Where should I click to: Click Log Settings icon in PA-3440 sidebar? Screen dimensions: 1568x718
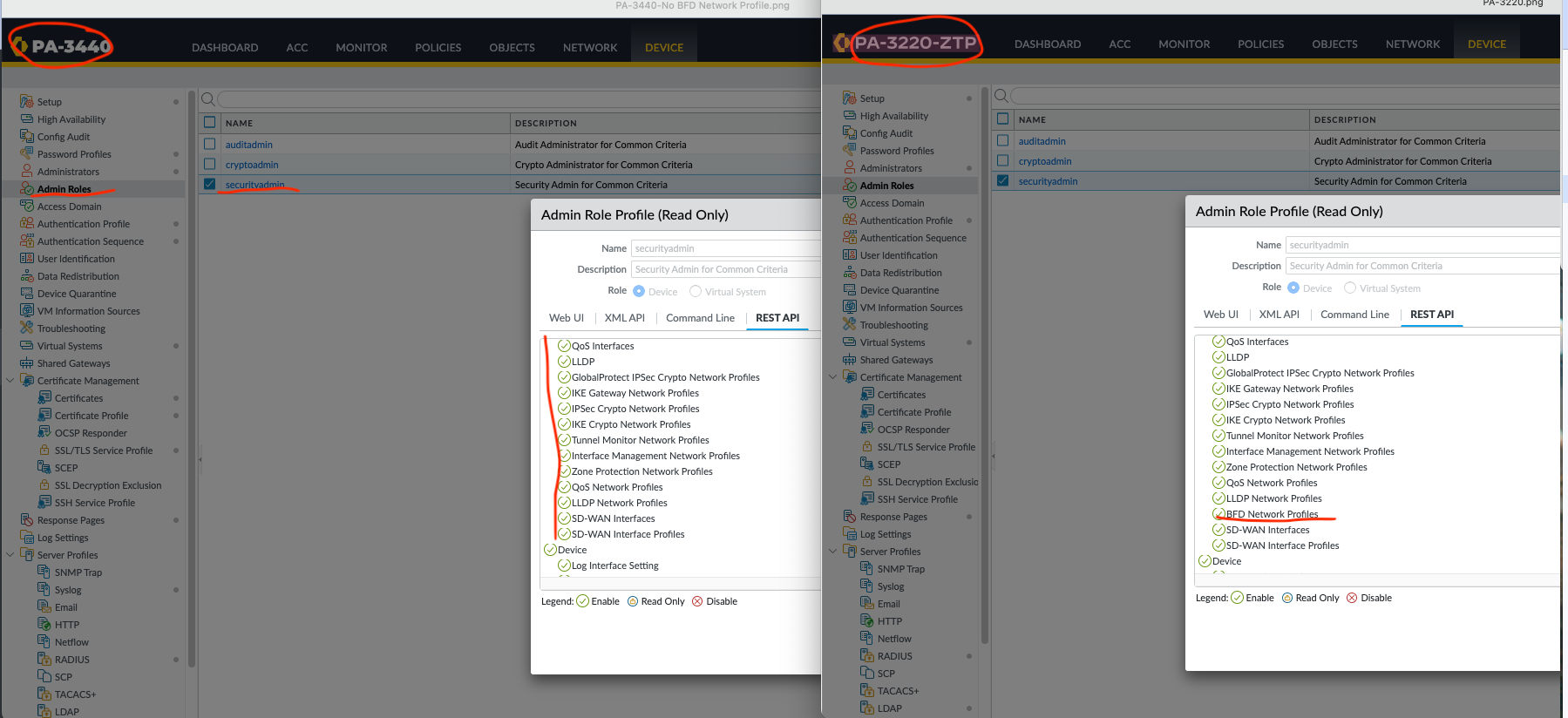27,538
